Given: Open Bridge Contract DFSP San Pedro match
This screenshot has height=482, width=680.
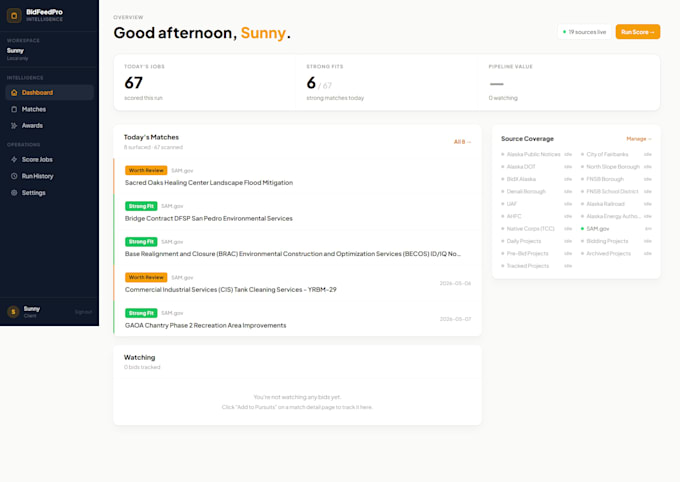Looking at the screenshot, I should 298,212.
